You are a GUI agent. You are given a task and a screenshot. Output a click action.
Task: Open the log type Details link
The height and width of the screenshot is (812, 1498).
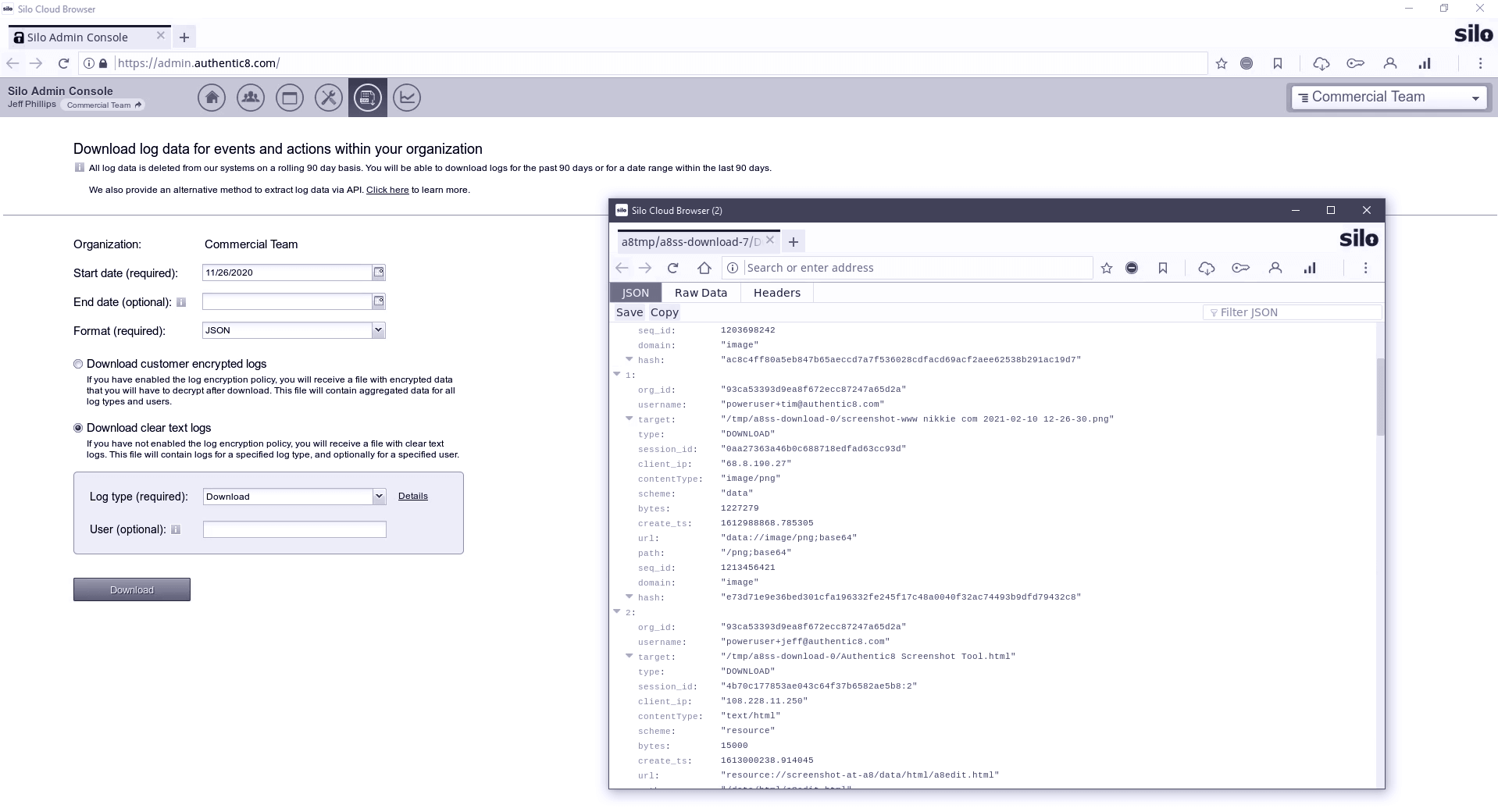[413, 496]
